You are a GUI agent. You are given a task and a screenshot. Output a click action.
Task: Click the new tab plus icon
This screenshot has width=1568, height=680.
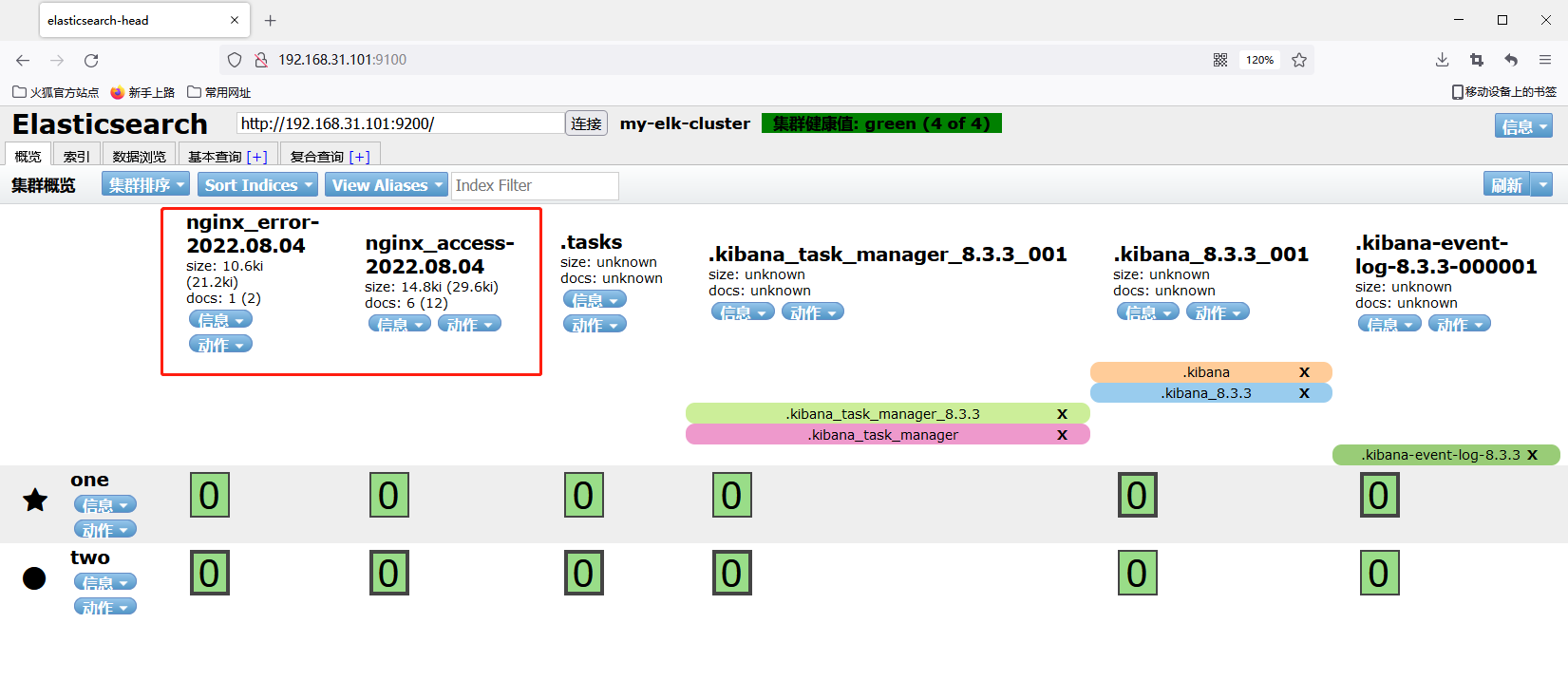click(x=271, y=20)
